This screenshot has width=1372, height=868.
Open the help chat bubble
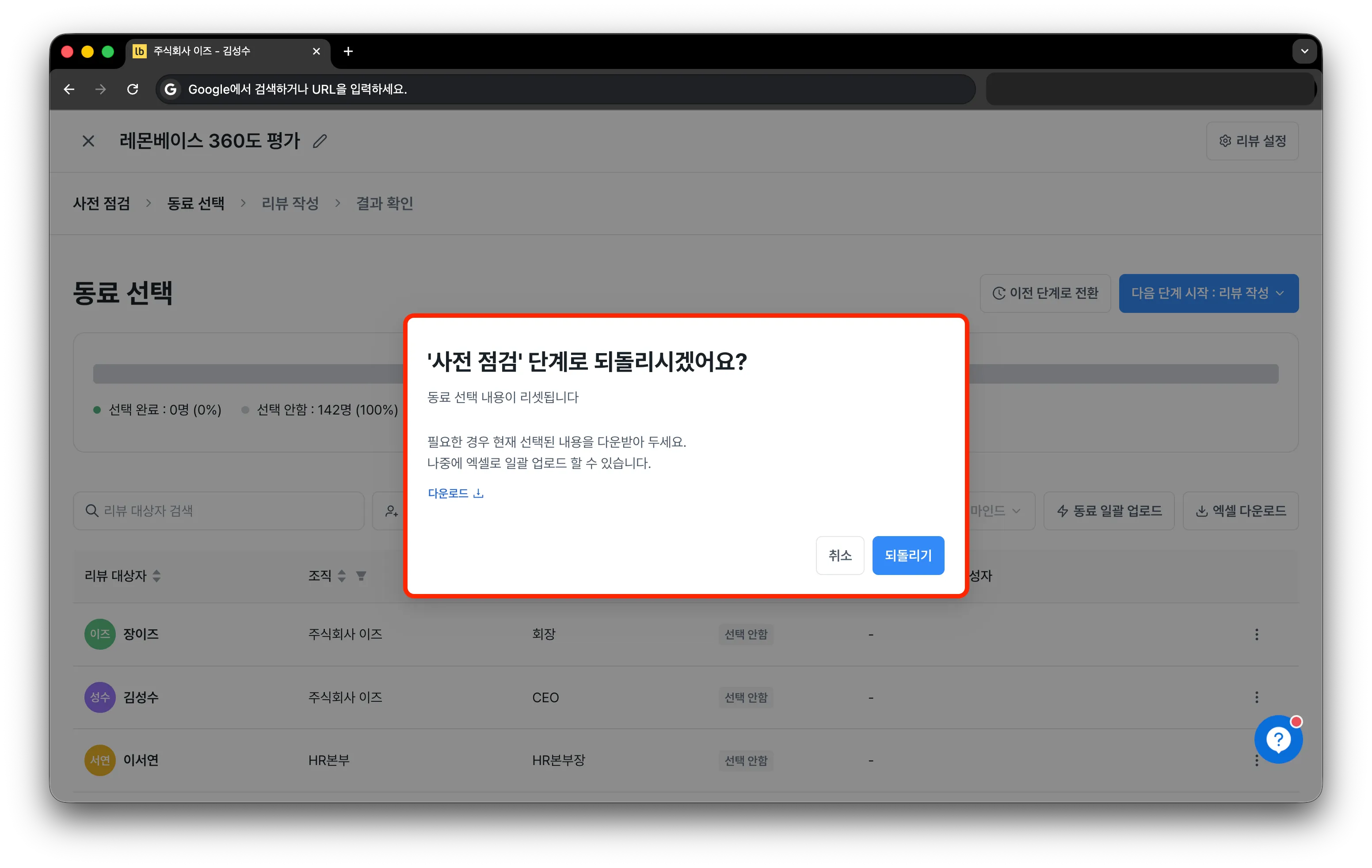pos(1278,739)
